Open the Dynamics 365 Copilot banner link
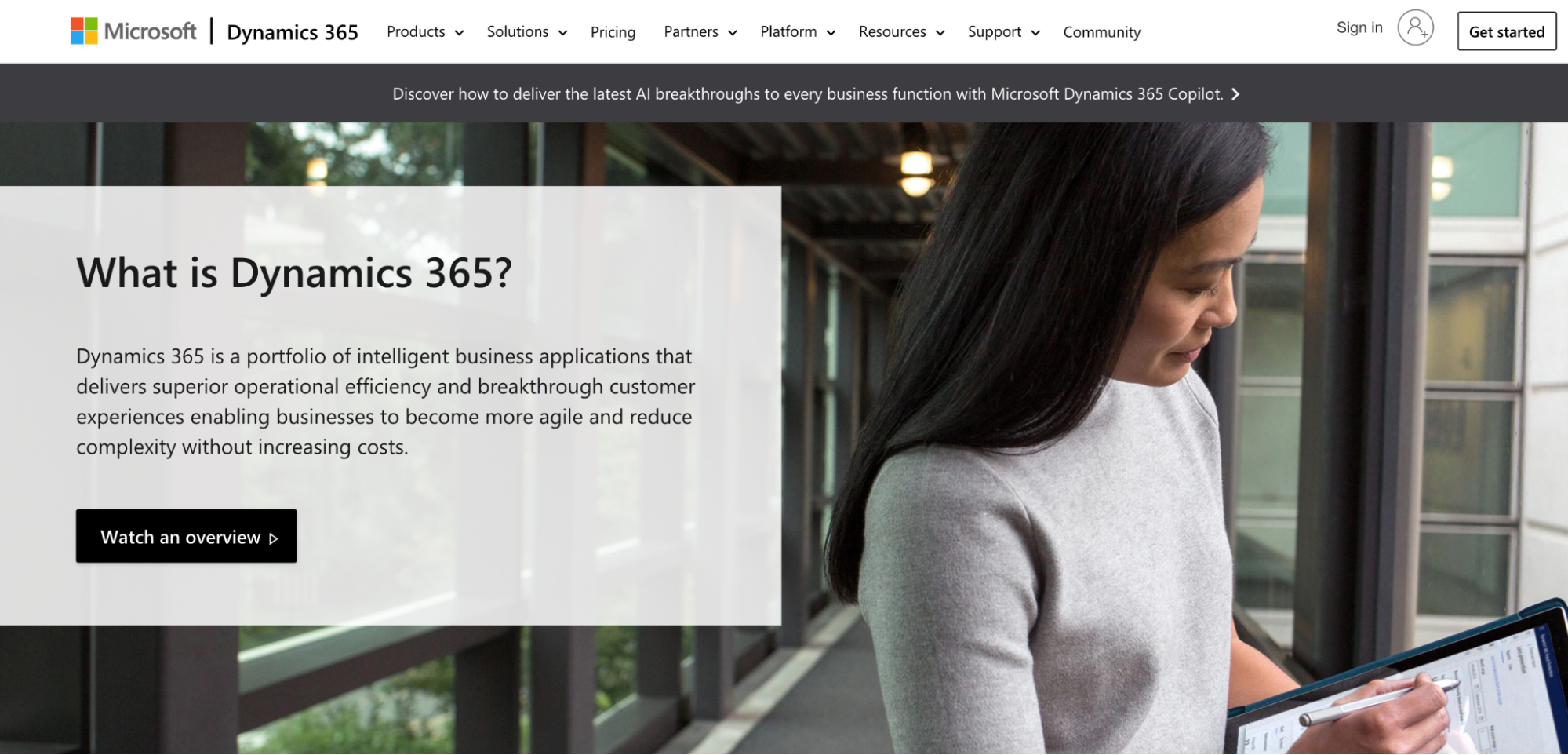 [x=816, y=94]
